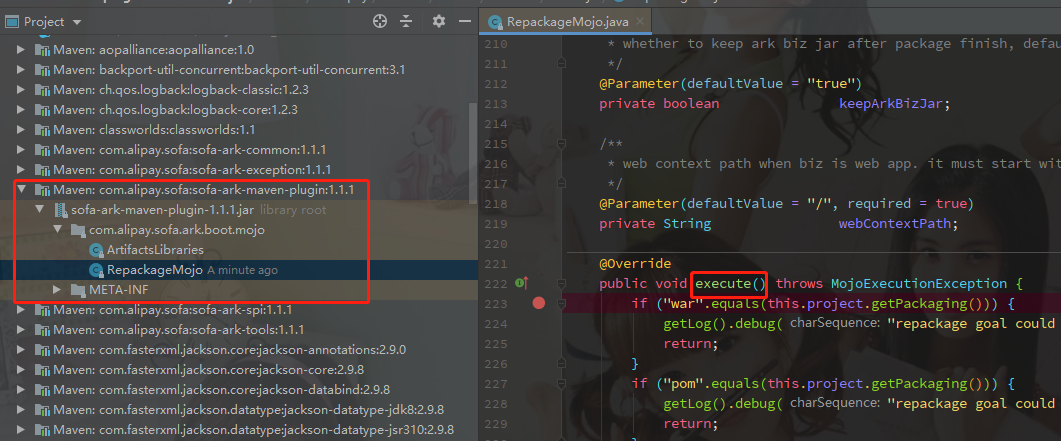Toggle breakpoint on line 223

pos(539,303)
